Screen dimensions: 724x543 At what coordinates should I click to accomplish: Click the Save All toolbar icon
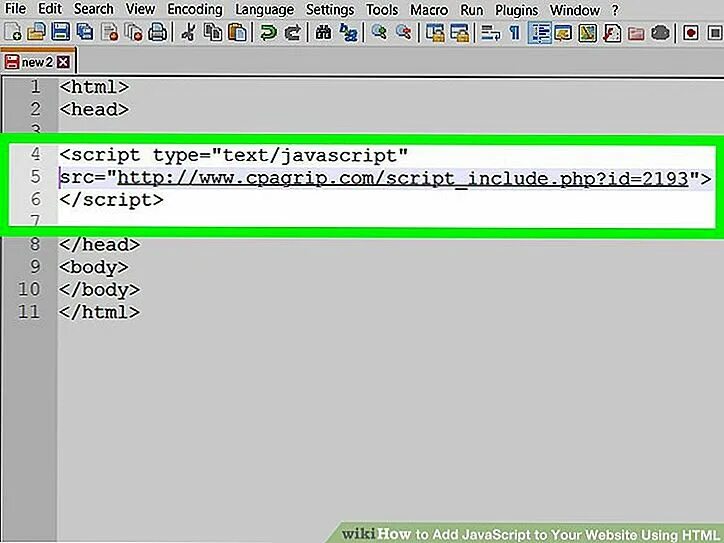(85, 33)
